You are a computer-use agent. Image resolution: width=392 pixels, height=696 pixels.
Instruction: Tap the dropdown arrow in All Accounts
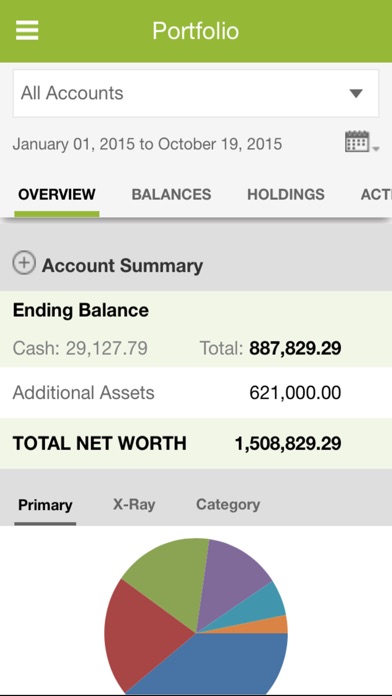[x=356, y=94]
